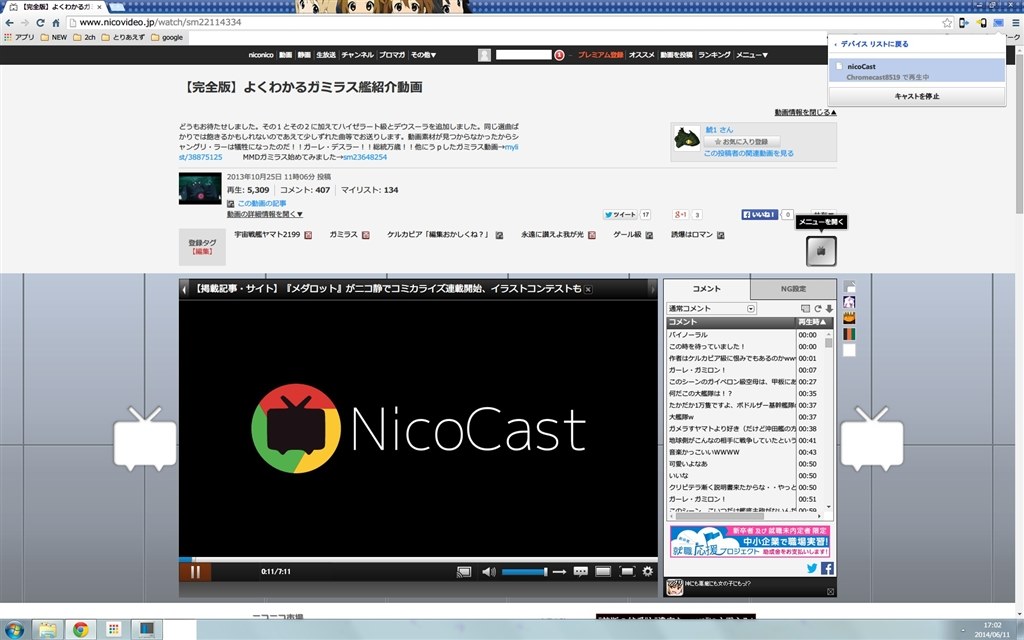This screenshot has width=1024, height=640.
Task: Go to next news ticker item arrow
Action: click(x=652, y=289)
